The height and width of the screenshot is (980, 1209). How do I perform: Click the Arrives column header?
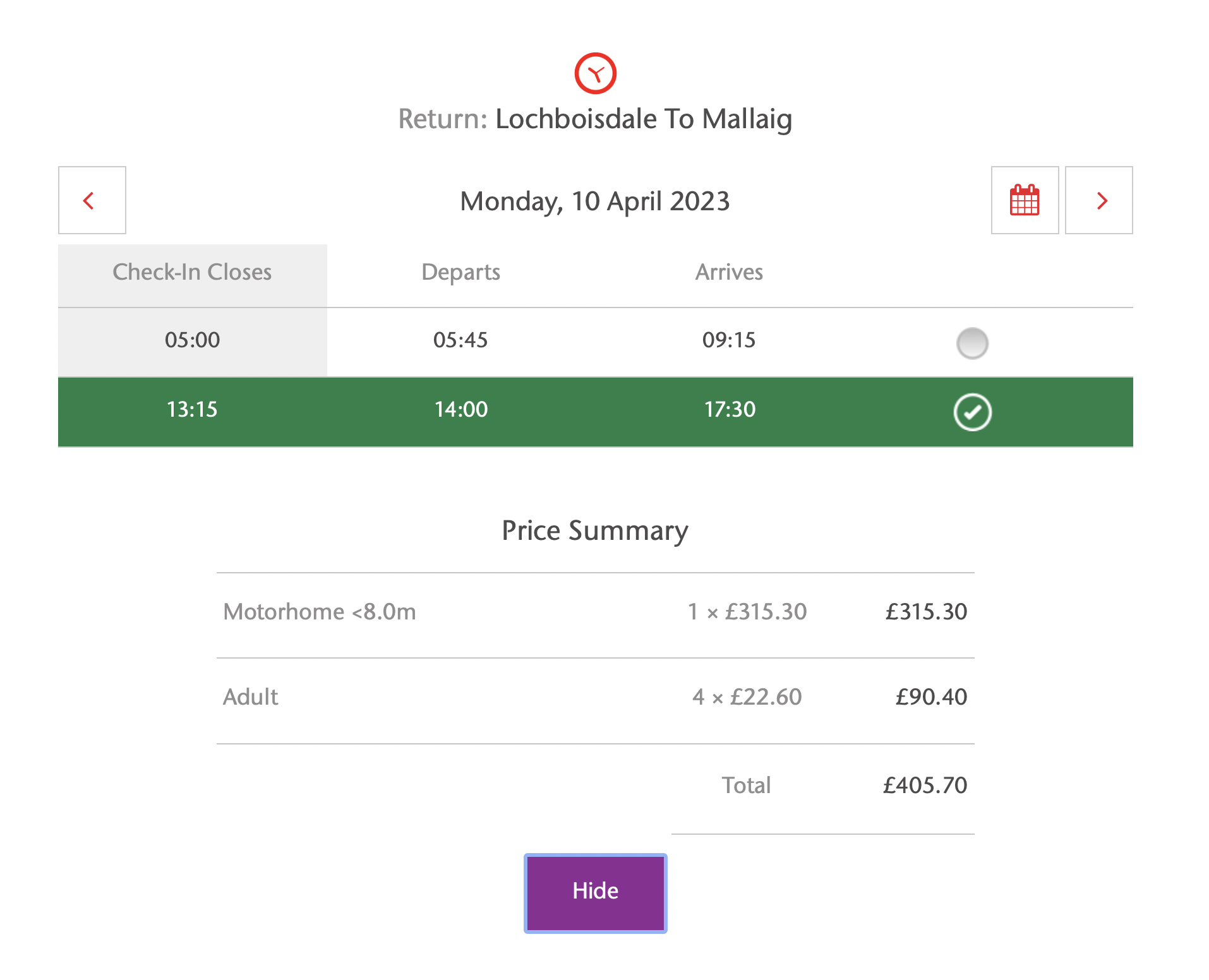[729, 272]
